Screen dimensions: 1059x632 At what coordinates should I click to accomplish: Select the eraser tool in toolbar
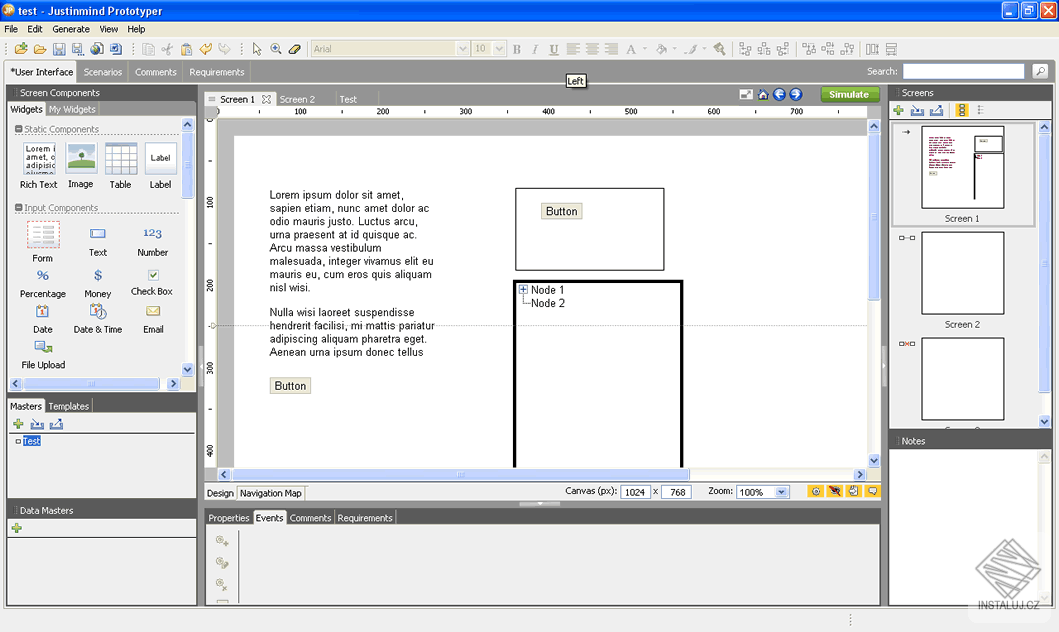294,49
